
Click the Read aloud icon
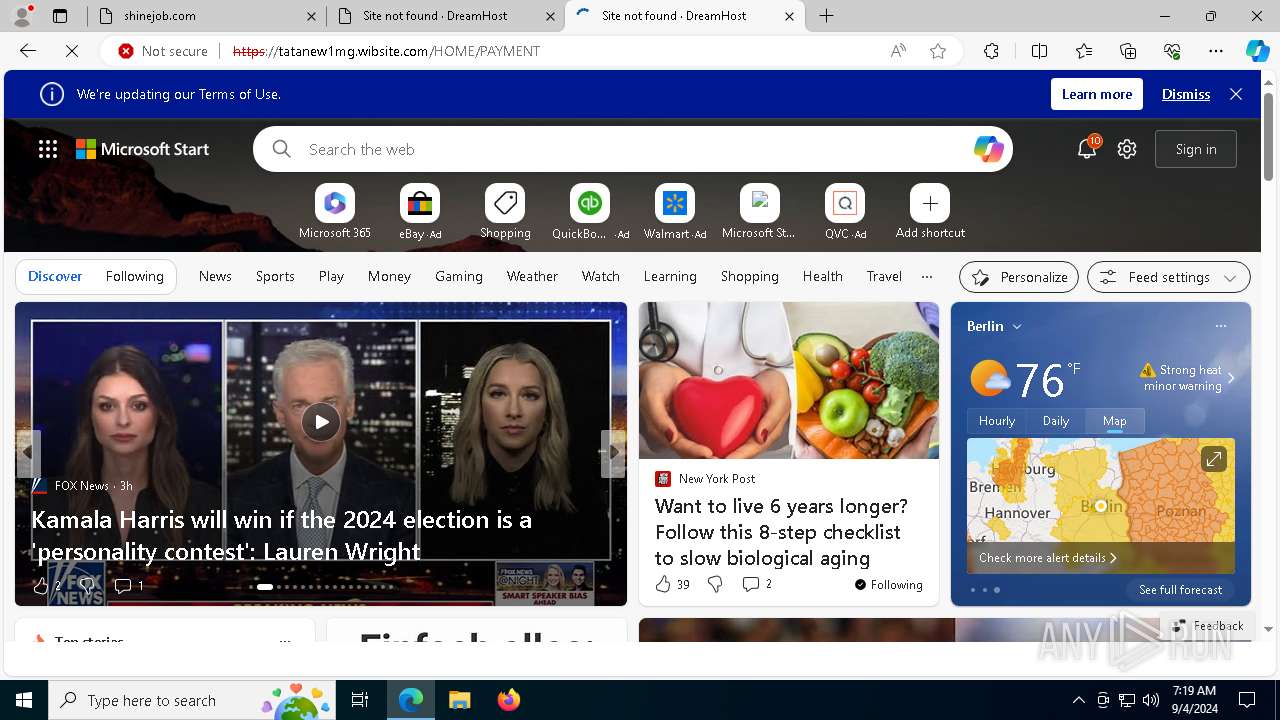point(898,51)
